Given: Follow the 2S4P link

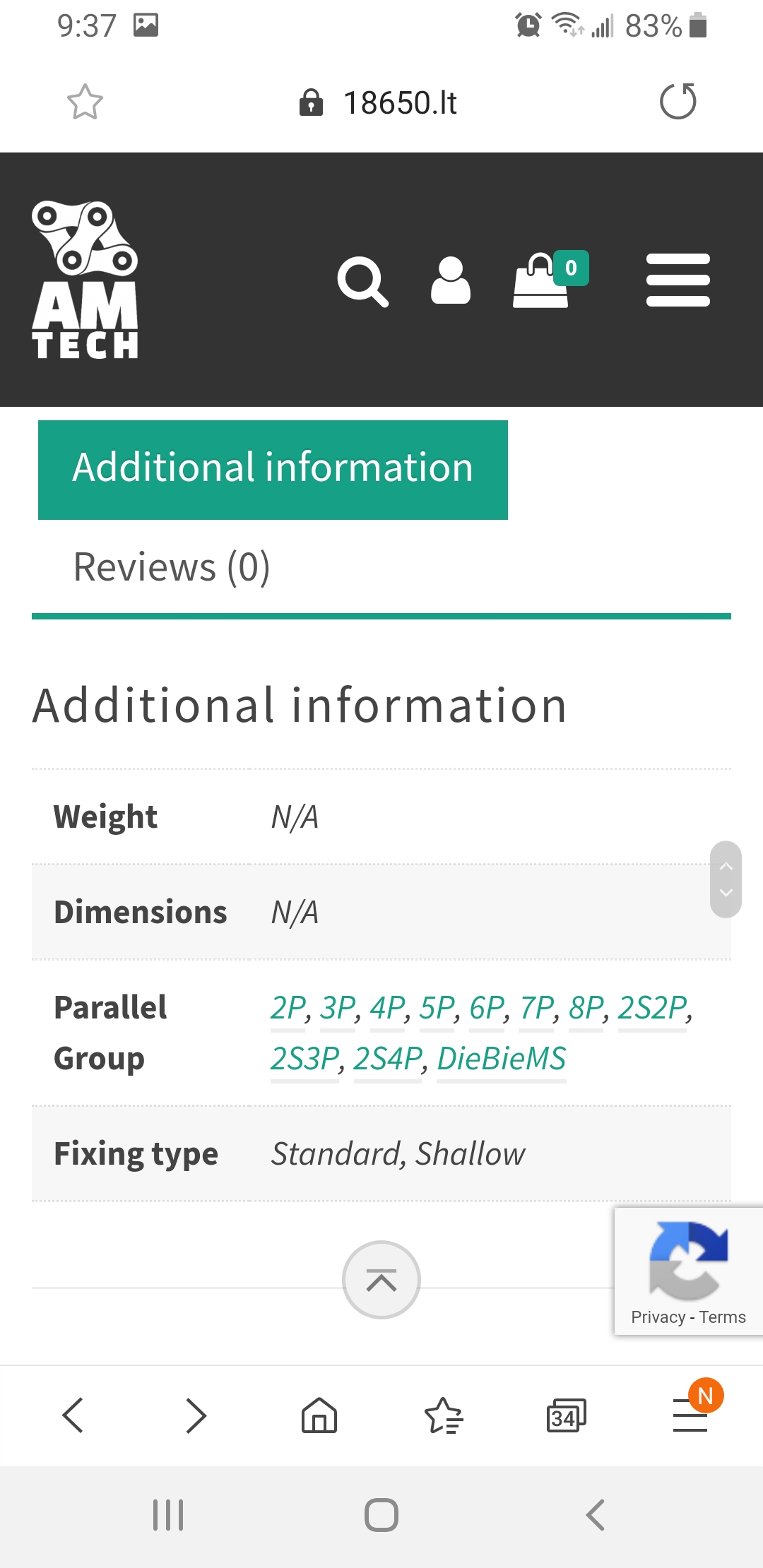Looking at the screenshot, I should click(x=387, y=1059).
